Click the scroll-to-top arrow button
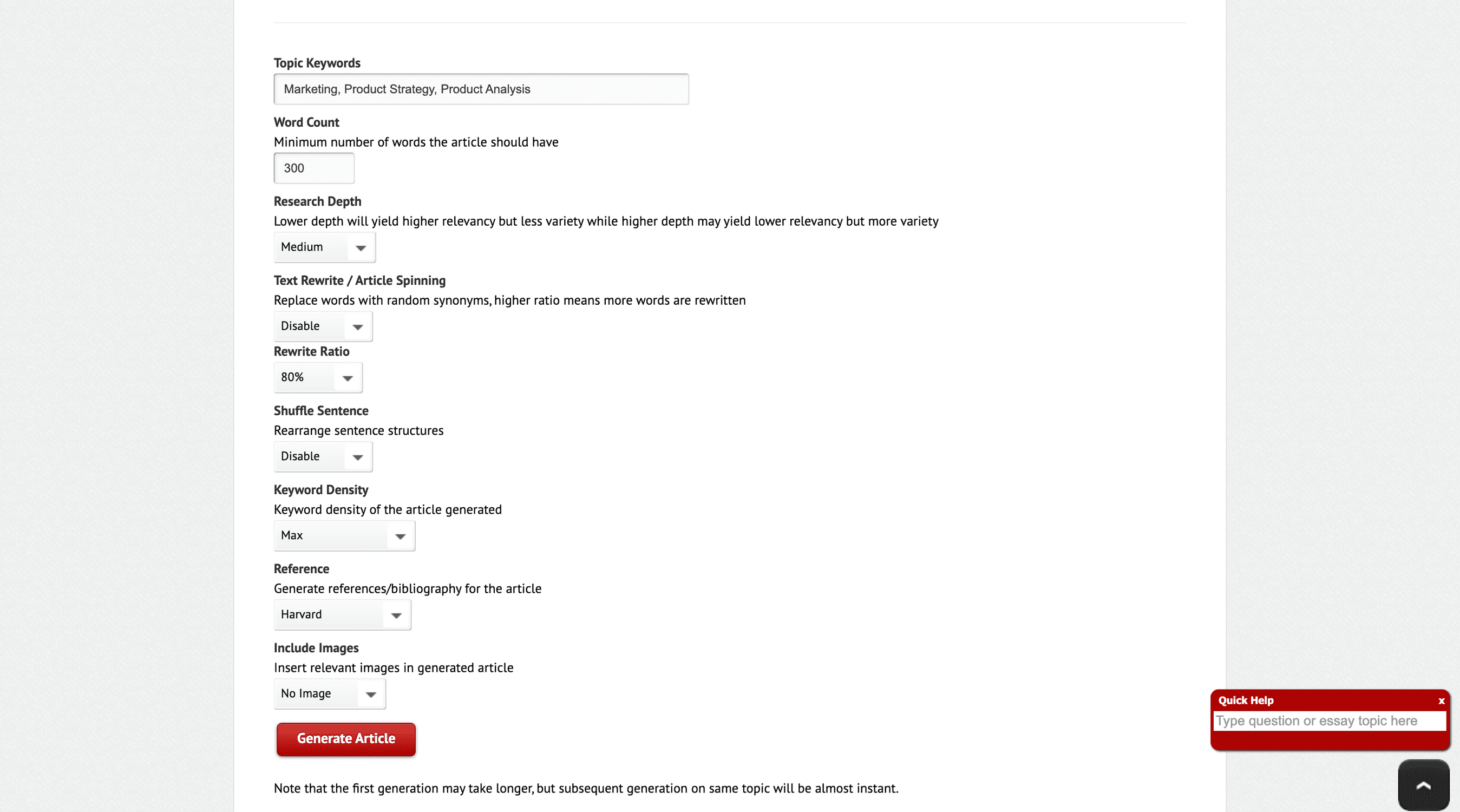 tap(1423, 785)
